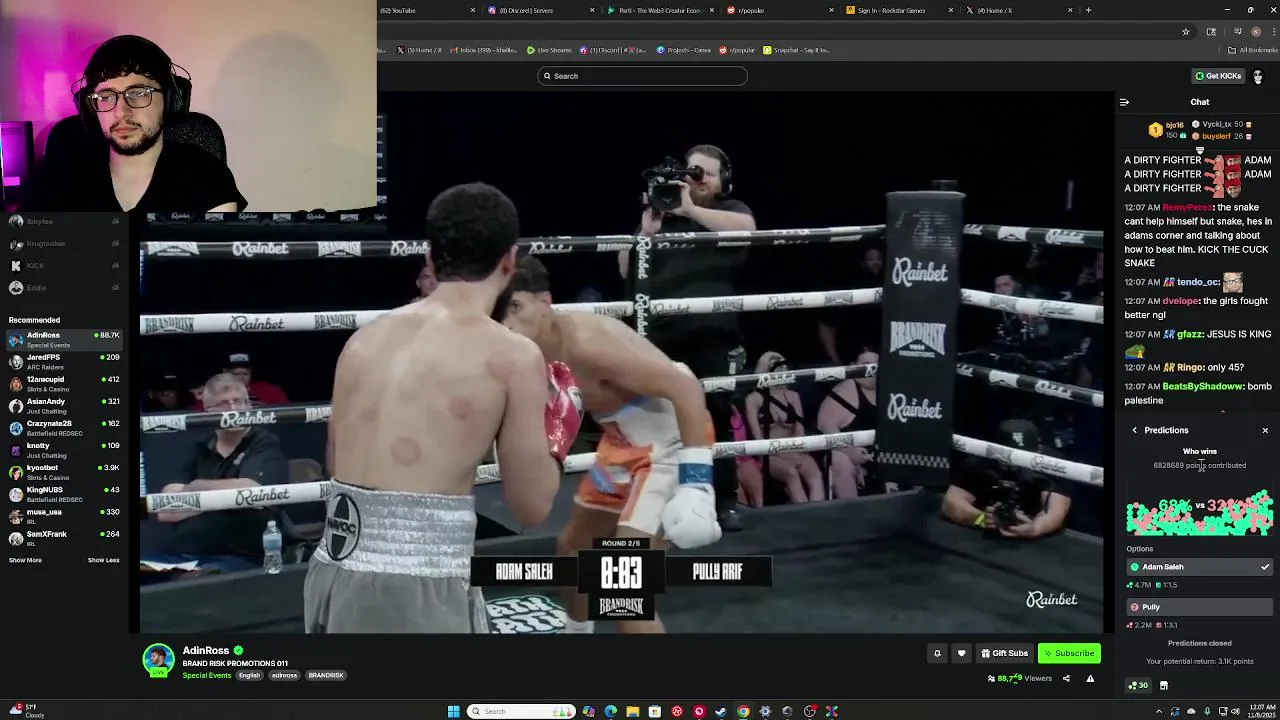
Task: Select the Adam Saleh prediction option
Action: click(1199, 567)
